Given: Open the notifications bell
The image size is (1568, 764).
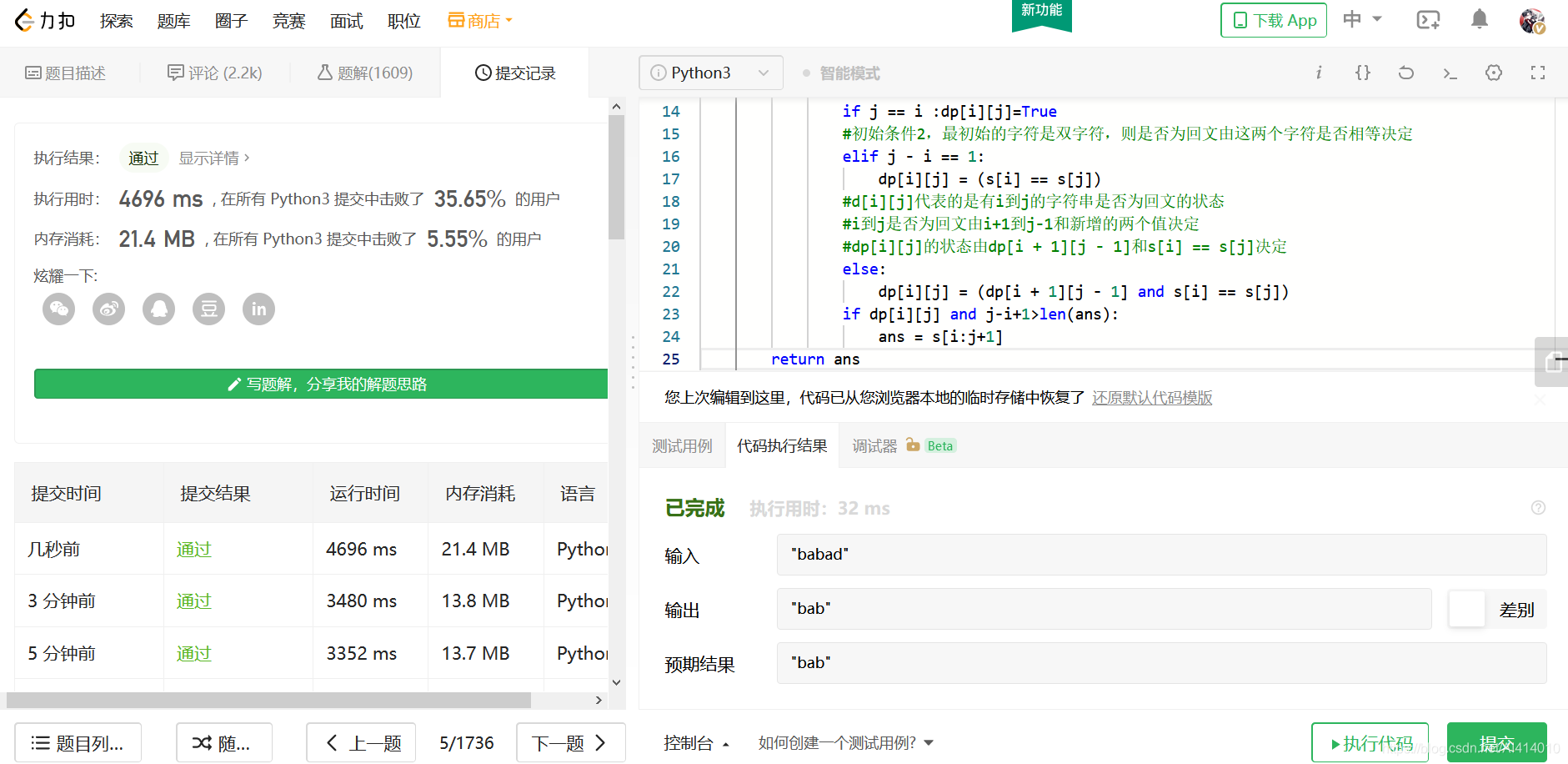Looking at the screenshot, I should click(x=1480, y=19).
